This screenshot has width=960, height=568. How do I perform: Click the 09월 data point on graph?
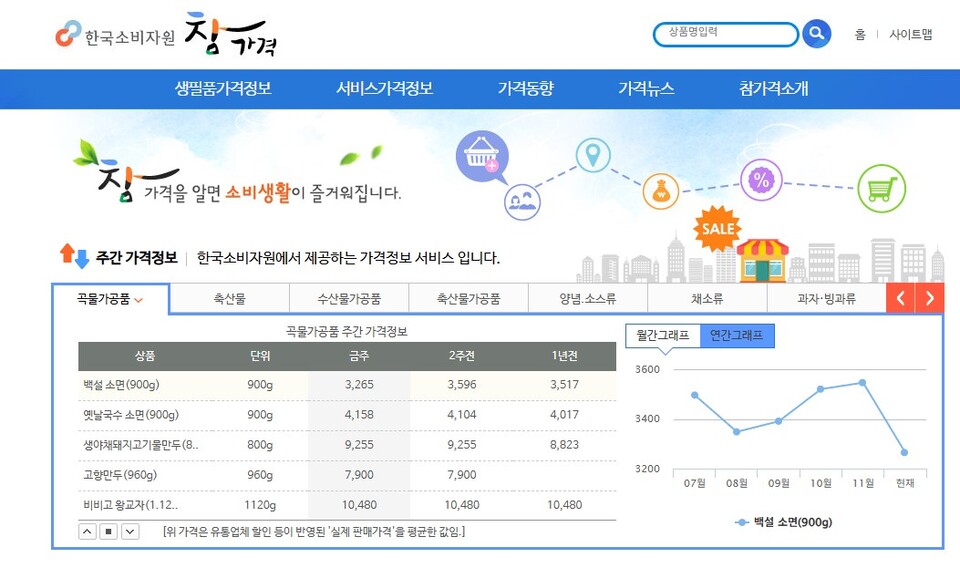click(x=778, y=421)
